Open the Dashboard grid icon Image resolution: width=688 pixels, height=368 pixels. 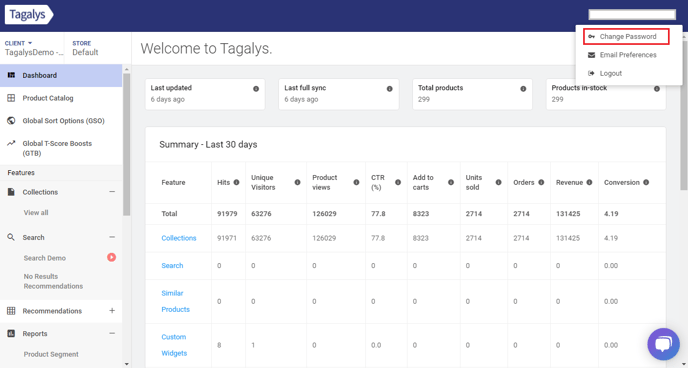click(x=11, y=75)
